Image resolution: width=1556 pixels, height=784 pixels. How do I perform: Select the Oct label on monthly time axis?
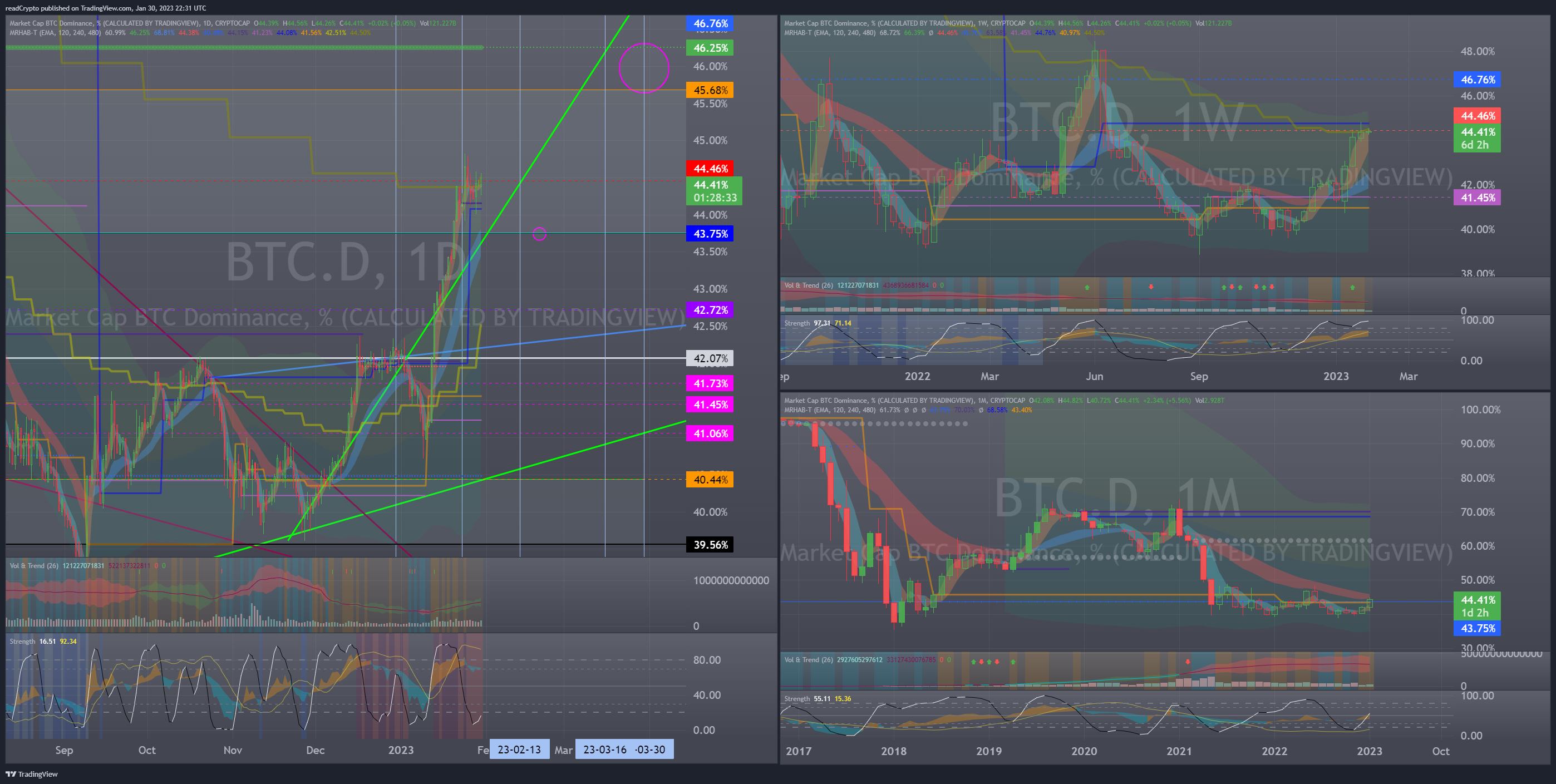1441,751
